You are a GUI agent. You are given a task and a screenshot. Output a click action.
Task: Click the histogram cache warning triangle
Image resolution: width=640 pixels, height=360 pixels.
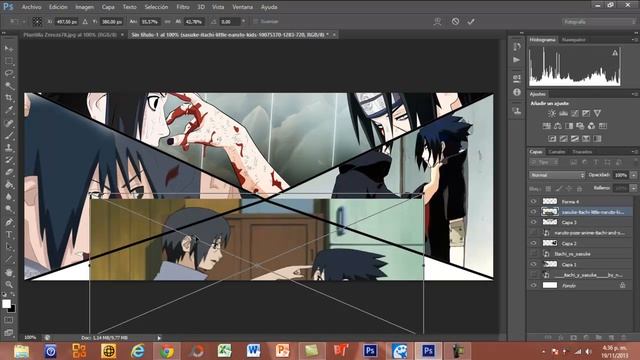click(615, 53)
